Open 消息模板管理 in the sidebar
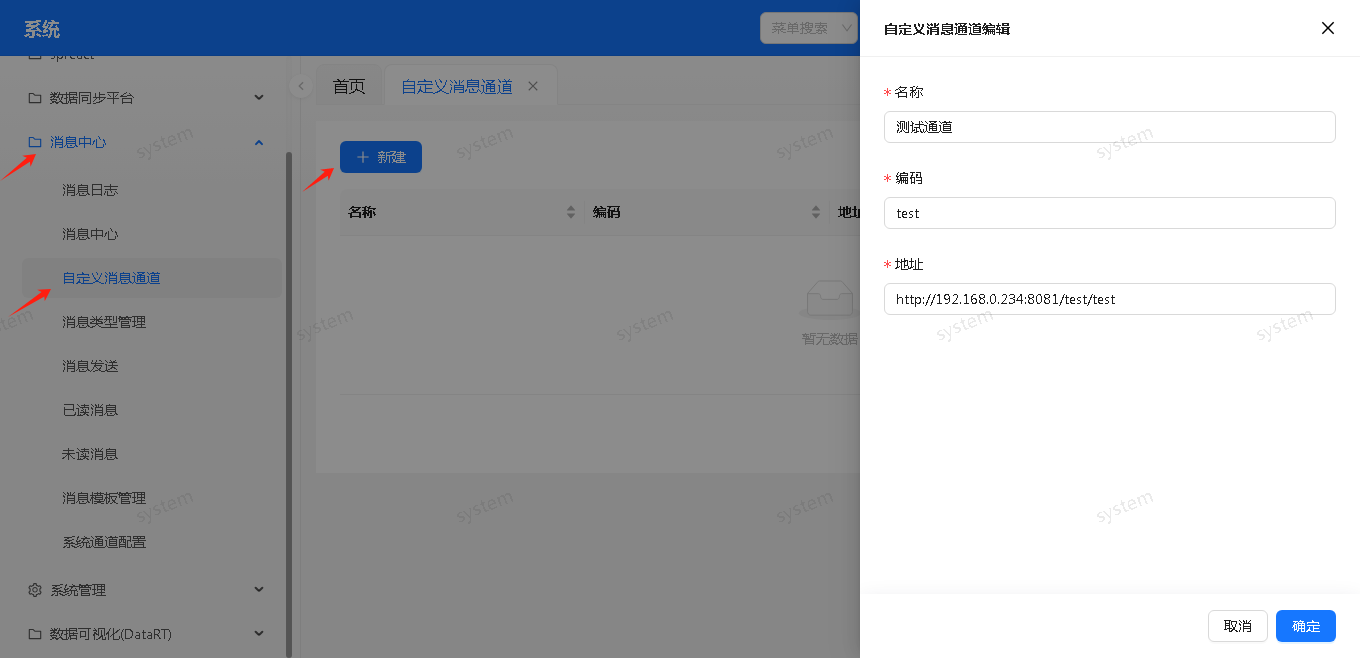 (104, 498)
